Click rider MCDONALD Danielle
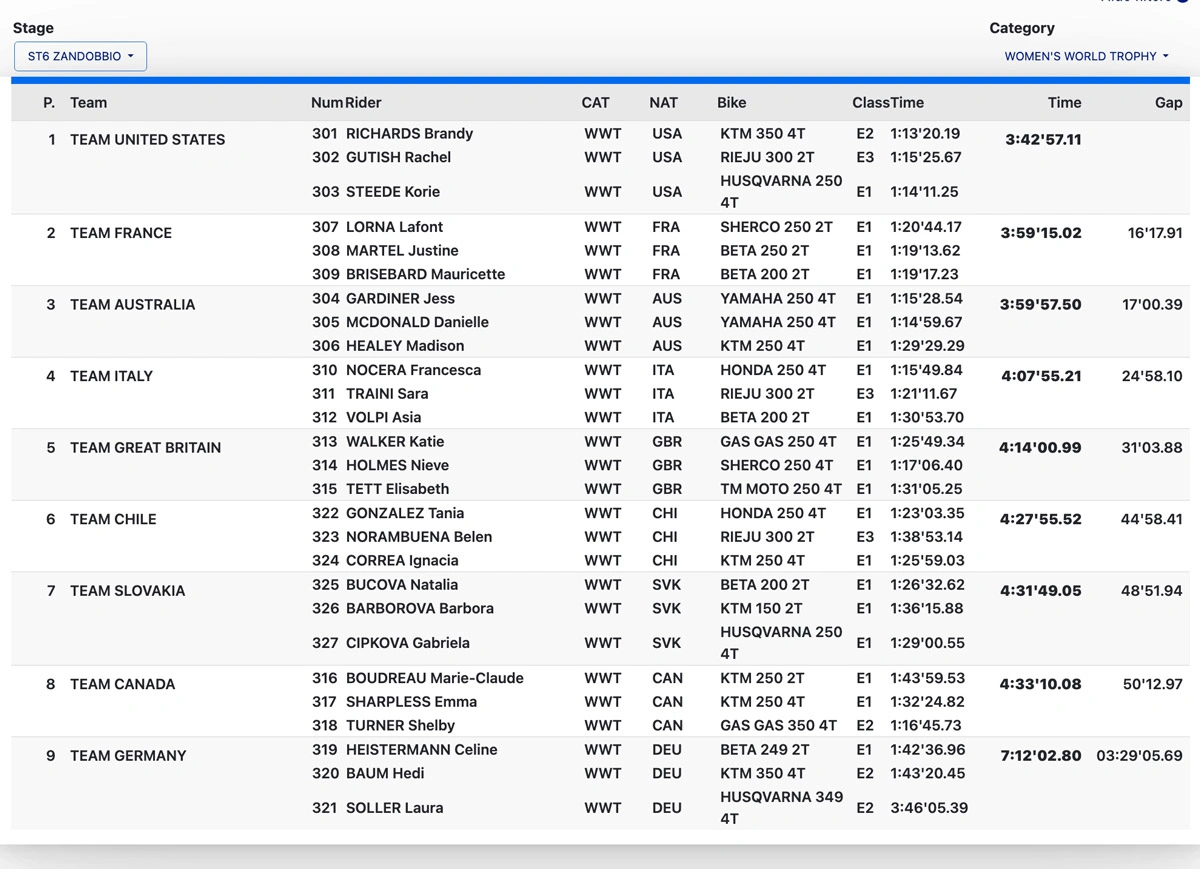Screen dimensions: 1200x869 pos(417,322)
